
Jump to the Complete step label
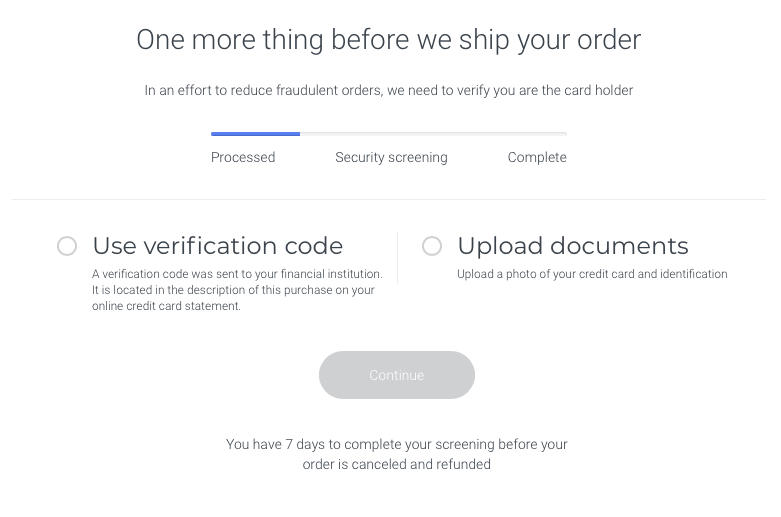tap(537, 157)
